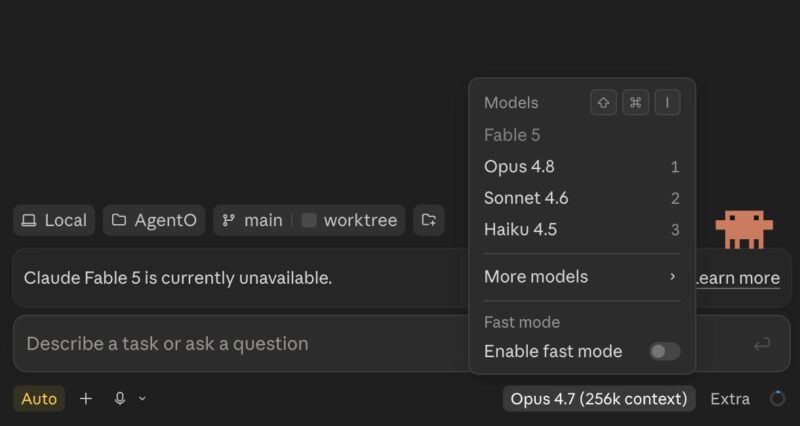Enable the fast mode toggle switch
This screenshot has height=426, width=800.
coord(664,351)
